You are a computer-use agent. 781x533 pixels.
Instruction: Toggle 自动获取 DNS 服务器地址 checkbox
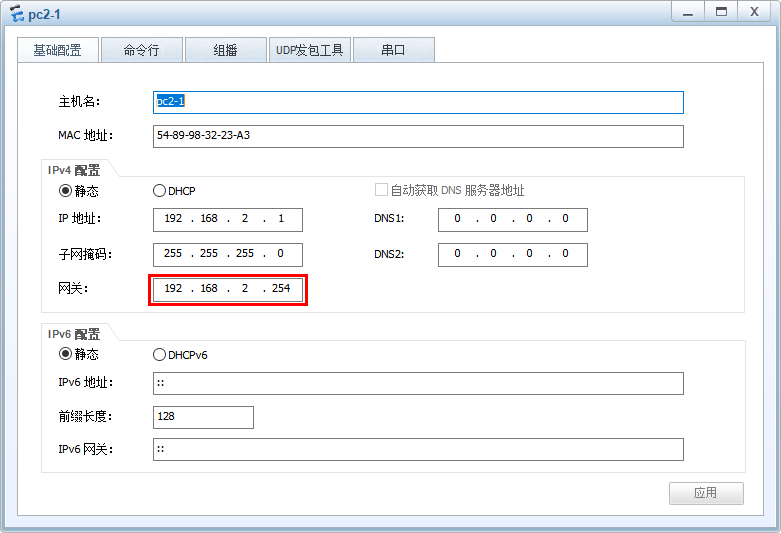click(x=381, y=190)
